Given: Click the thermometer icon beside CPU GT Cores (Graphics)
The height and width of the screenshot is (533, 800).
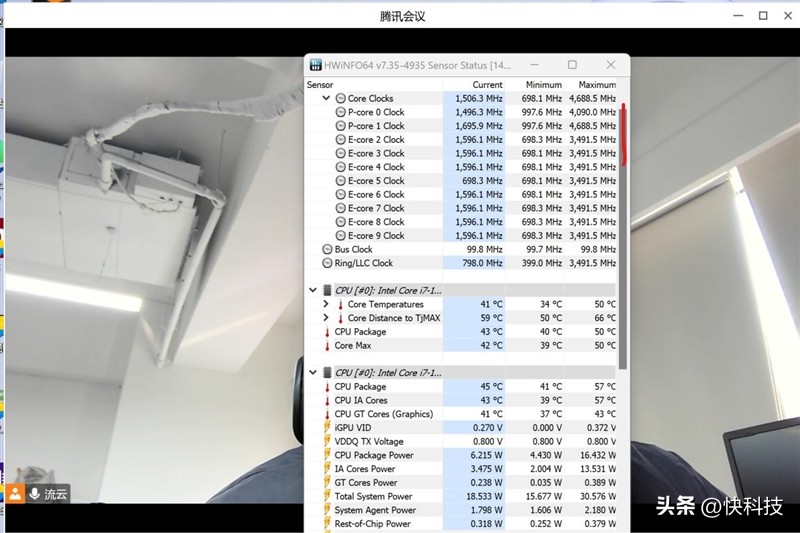Looking at the screenshot, I should pos(327,415).
